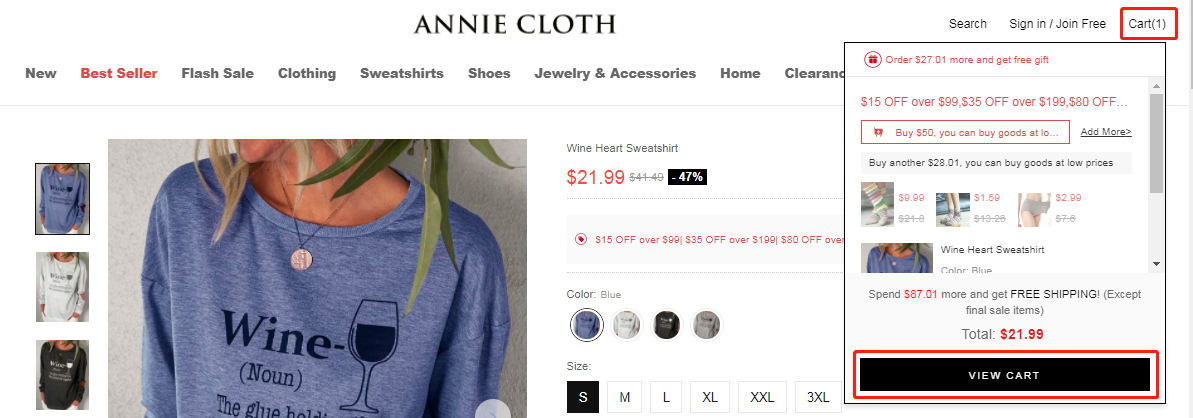Select the white color swatch

pos(626,325)
